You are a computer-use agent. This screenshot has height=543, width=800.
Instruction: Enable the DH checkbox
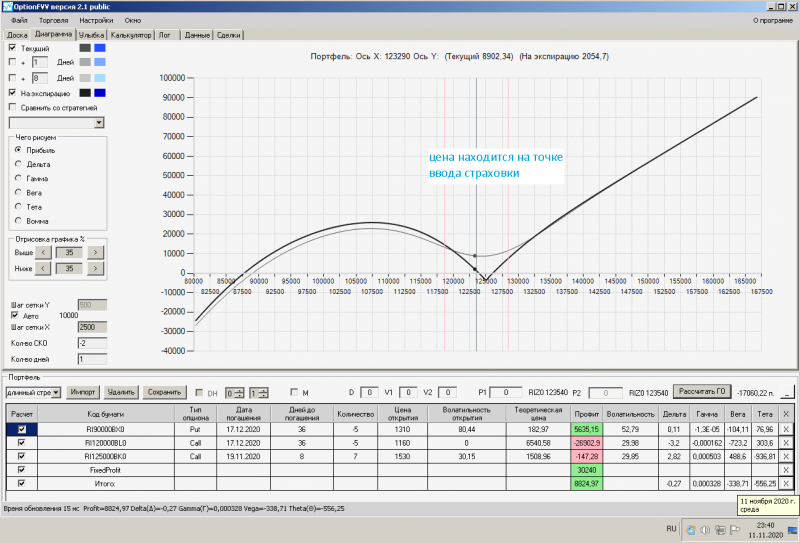point(199,392)
